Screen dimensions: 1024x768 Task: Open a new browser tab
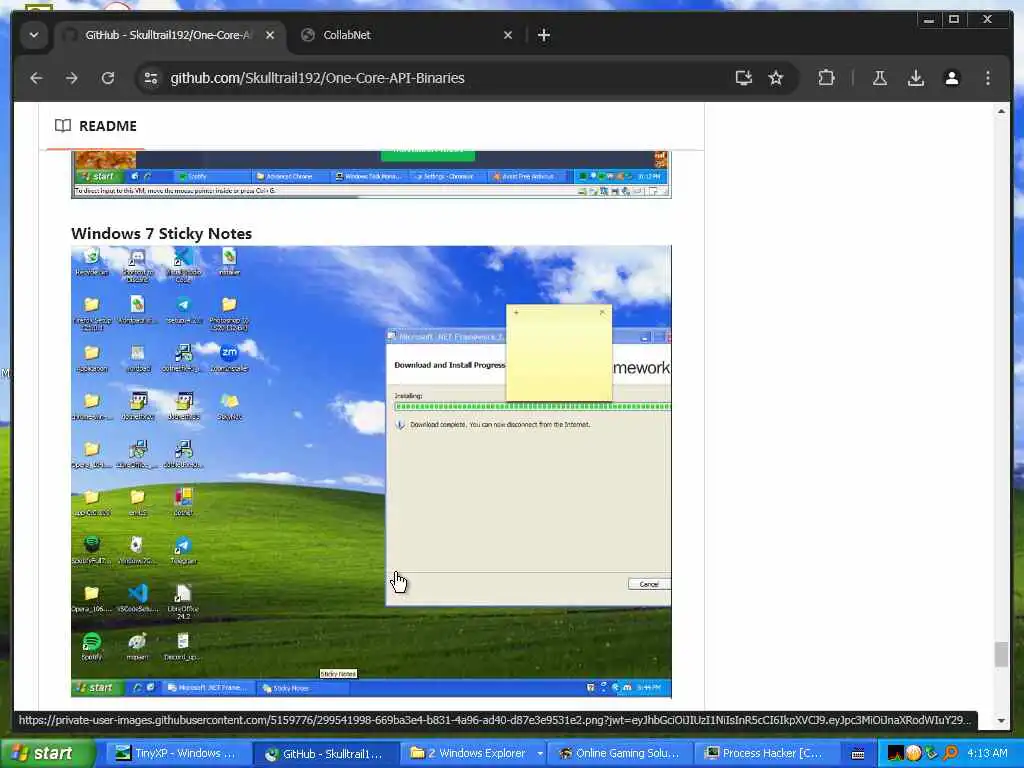[x=544, y=35]
